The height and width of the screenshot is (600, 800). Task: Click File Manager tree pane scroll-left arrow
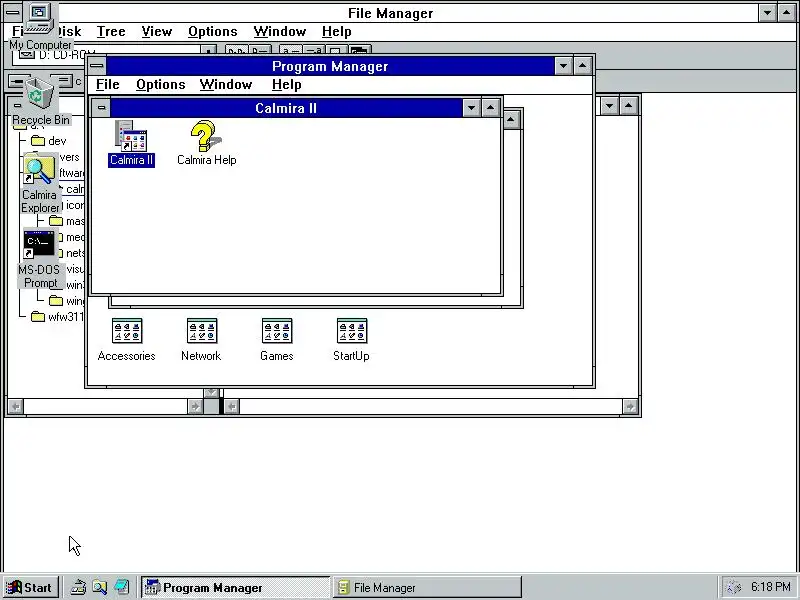(x=16, y=406)
